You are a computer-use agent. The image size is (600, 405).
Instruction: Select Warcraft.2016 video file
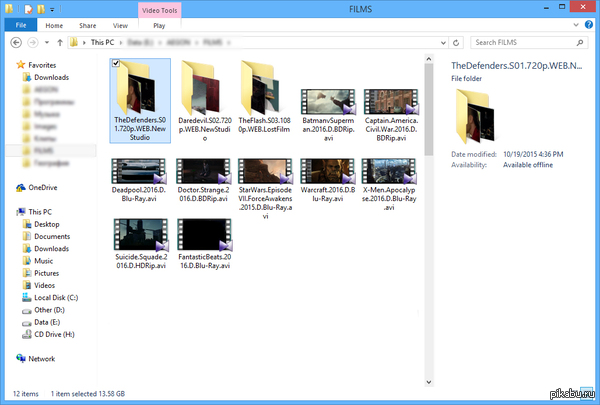(328, 180)
